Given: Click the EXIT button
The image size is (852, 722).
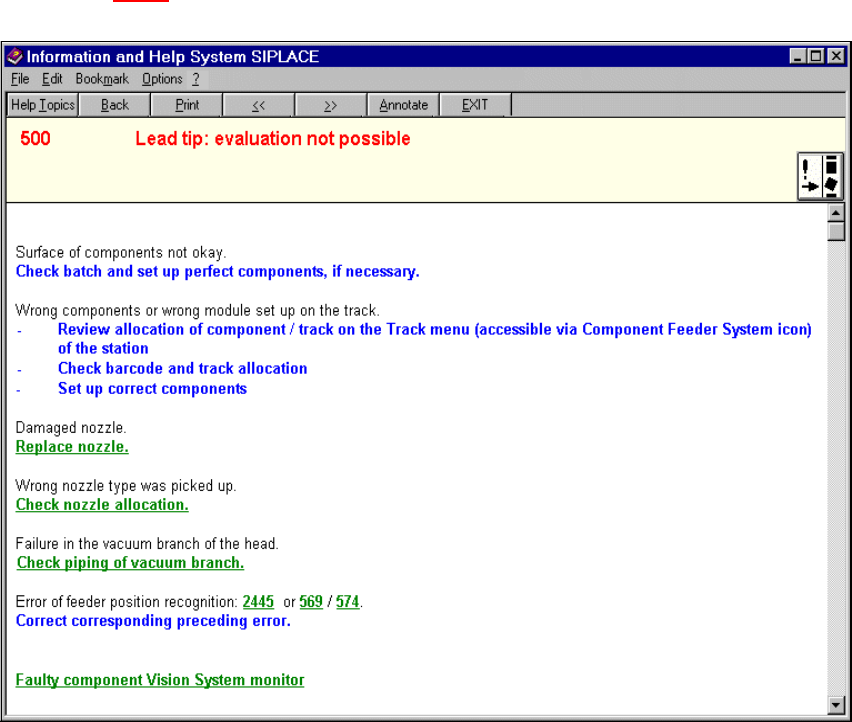Looking at the screenshot, I should click(475, 105).
